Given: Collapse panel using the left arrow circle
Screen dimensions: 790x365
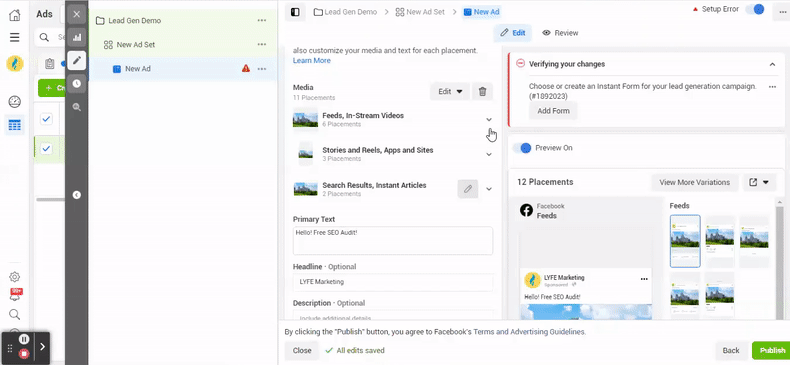Looking at the screenshot, I should pyautogui.click(x=77, y=195).
